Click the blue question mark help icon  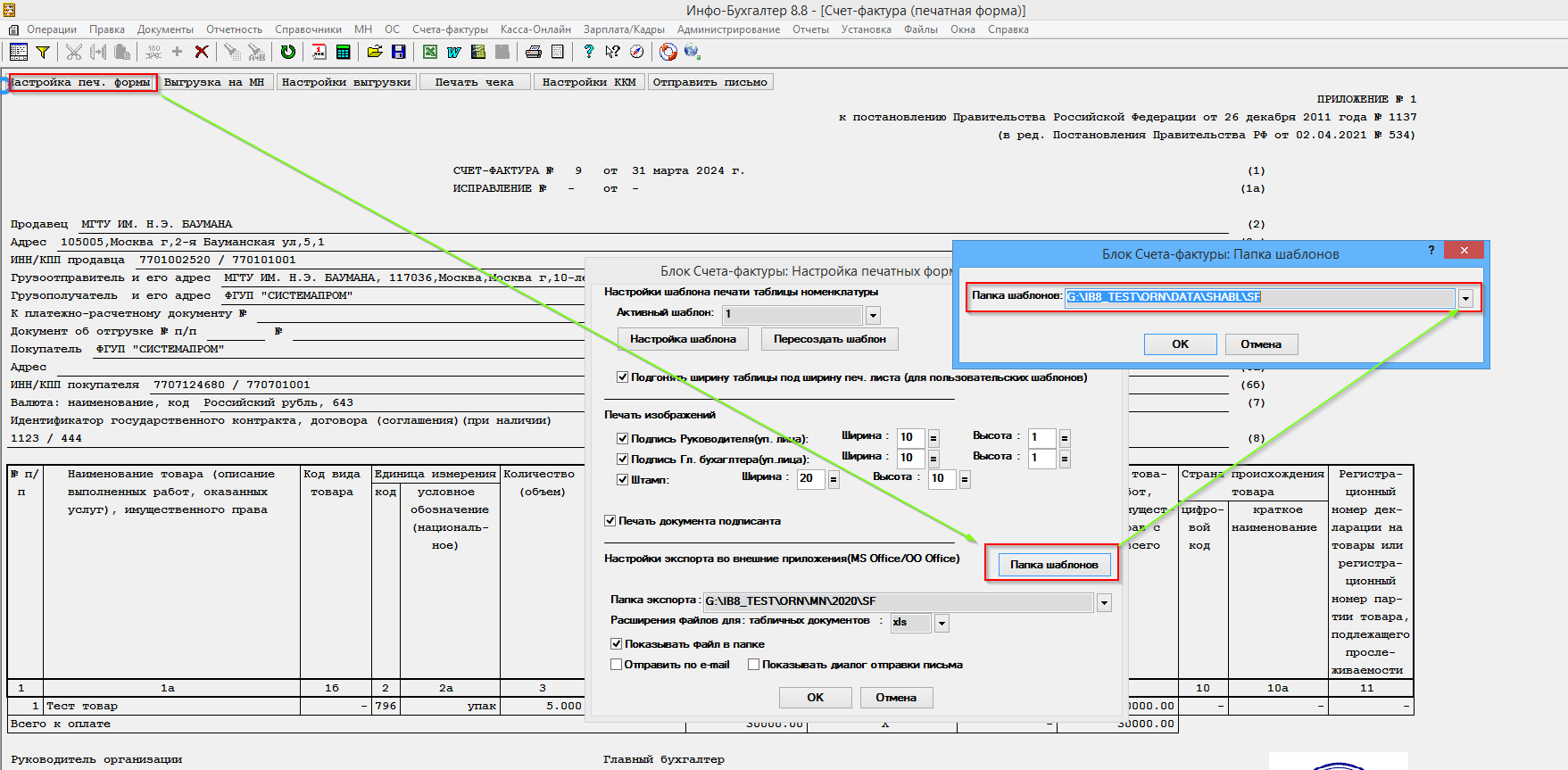point(588,52)
